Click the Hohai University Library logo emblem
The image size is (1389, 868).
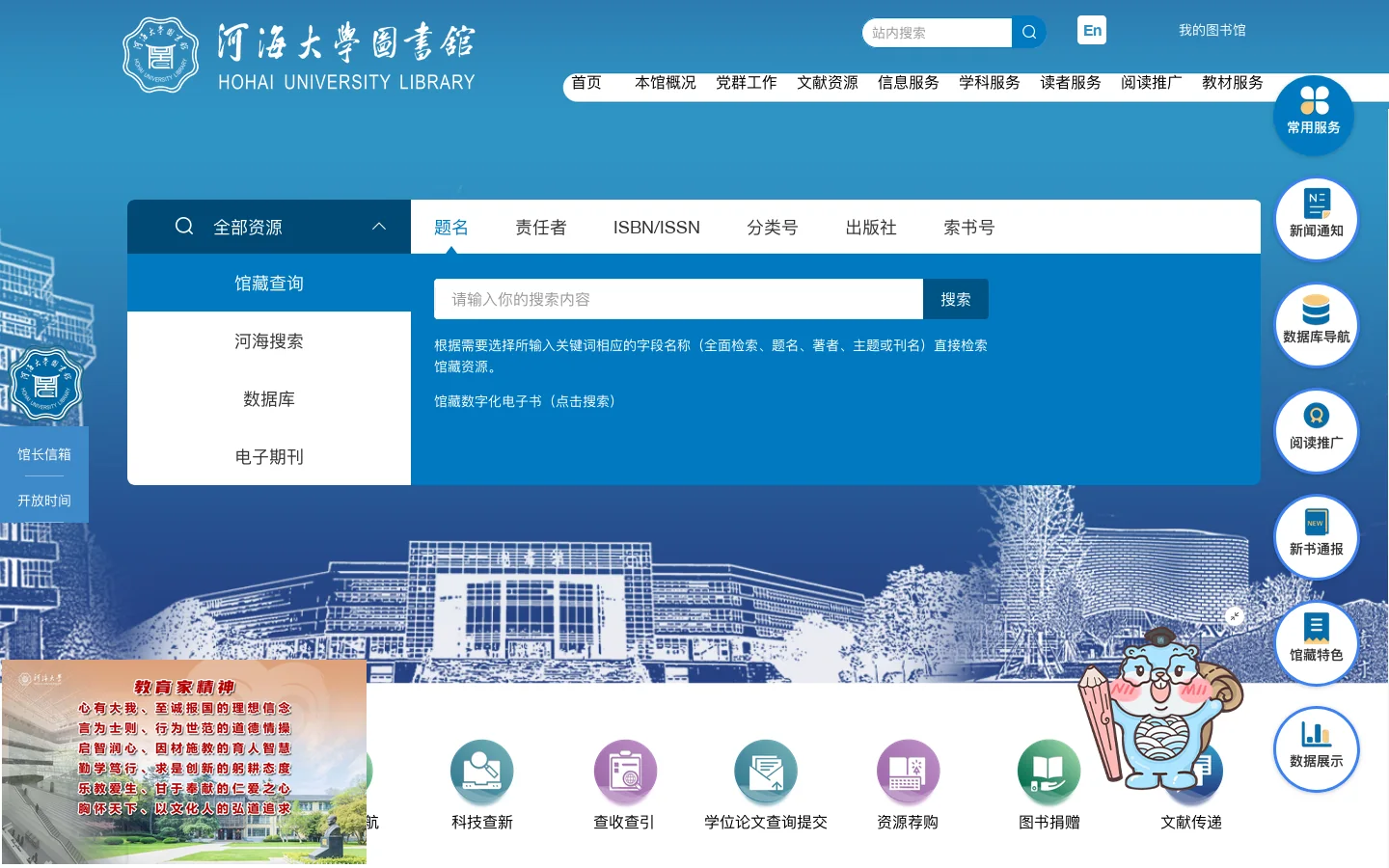pyautogui.click(x=161, y=55)
